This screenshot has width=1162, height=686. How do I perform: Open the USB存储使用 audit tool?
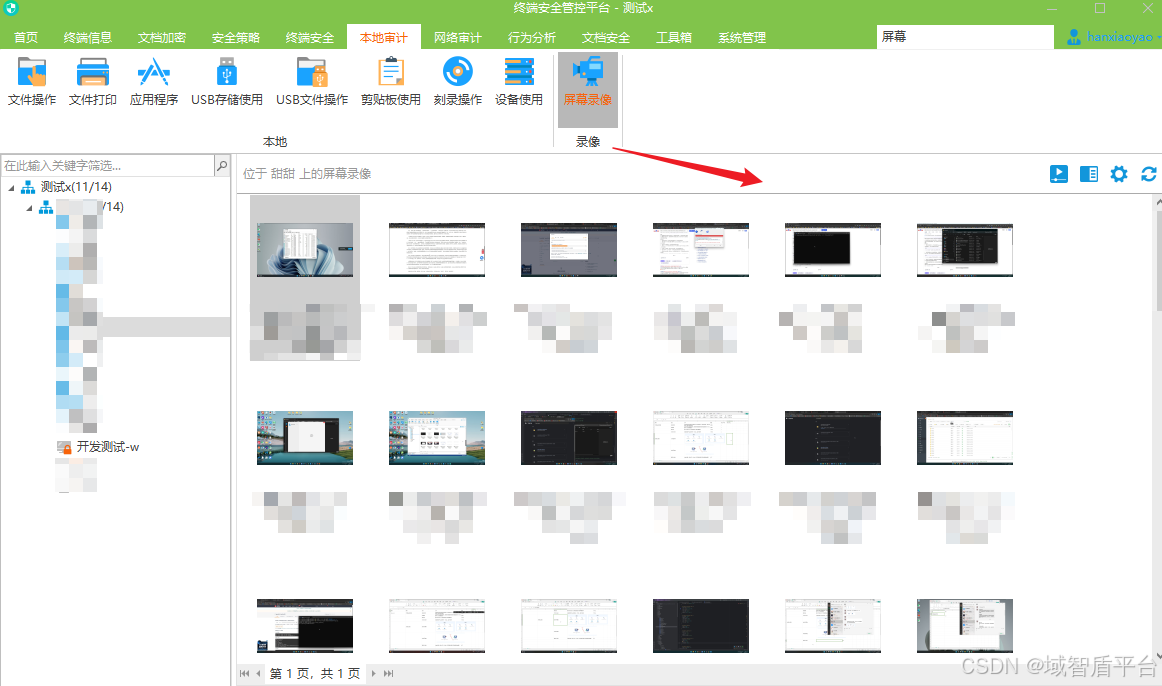(227, 81)
